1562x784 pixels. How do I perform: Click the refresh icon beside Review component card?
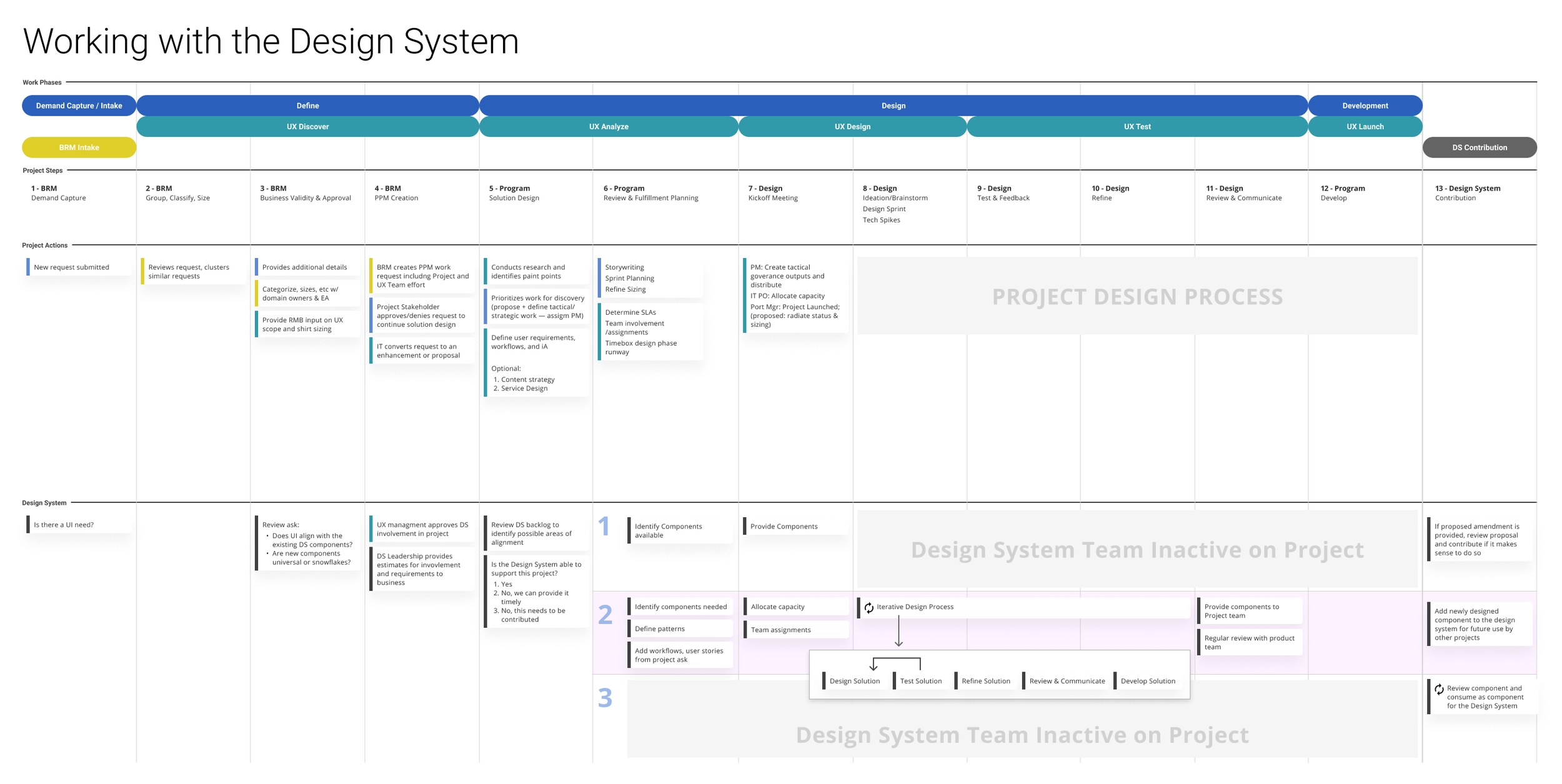click(1439, 689)
